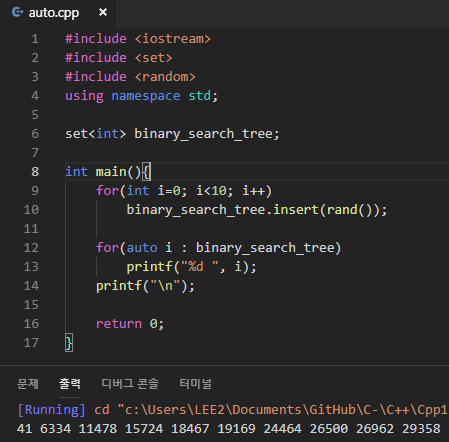Click line number 1 in the gutter
This screenshot has width=449, height=442.
click(x=35, y=39)
